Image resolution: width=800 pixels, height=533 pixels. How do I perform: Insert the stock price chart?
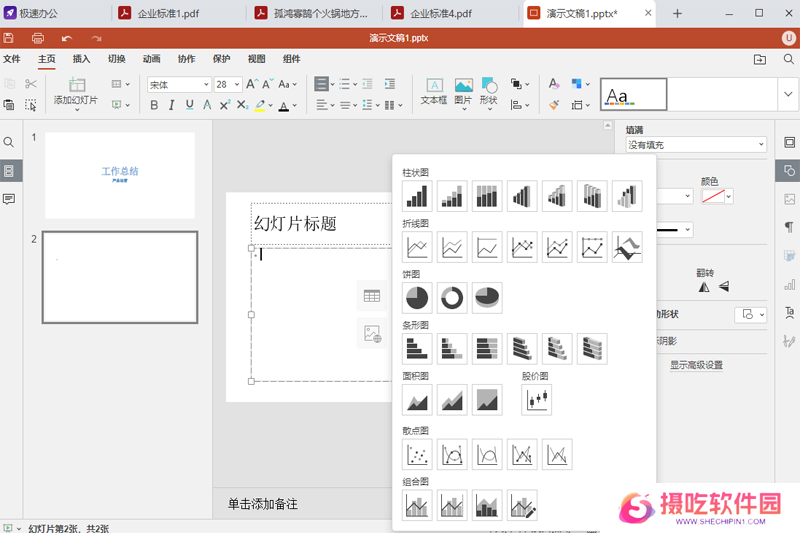[537, 400]
